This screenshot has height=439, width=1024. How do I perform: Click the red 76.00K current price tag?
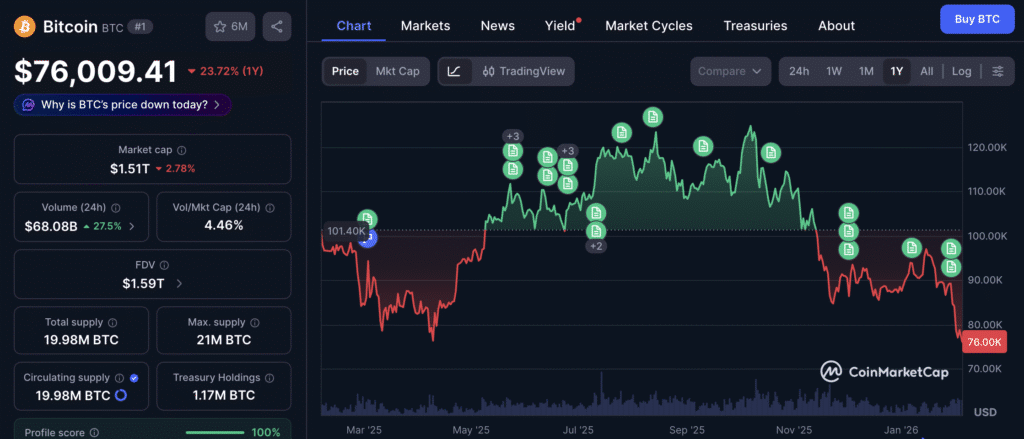tap(985, 342)
